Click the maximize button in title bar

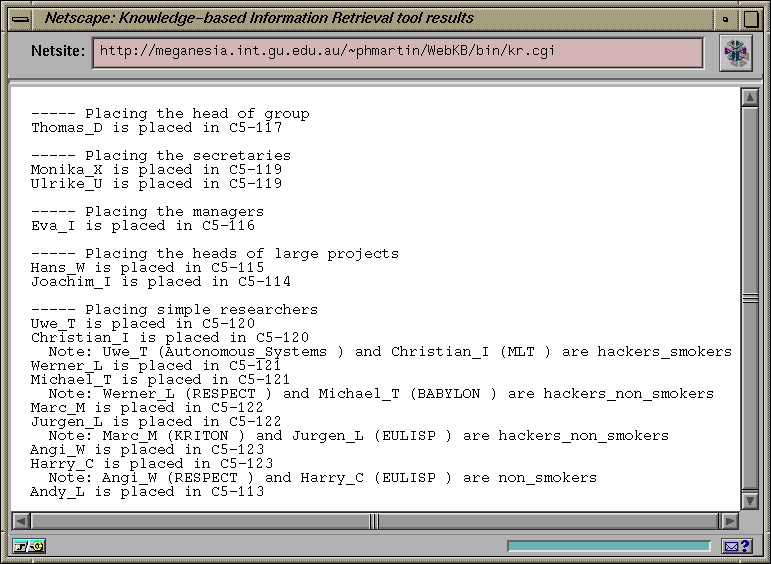749,18
